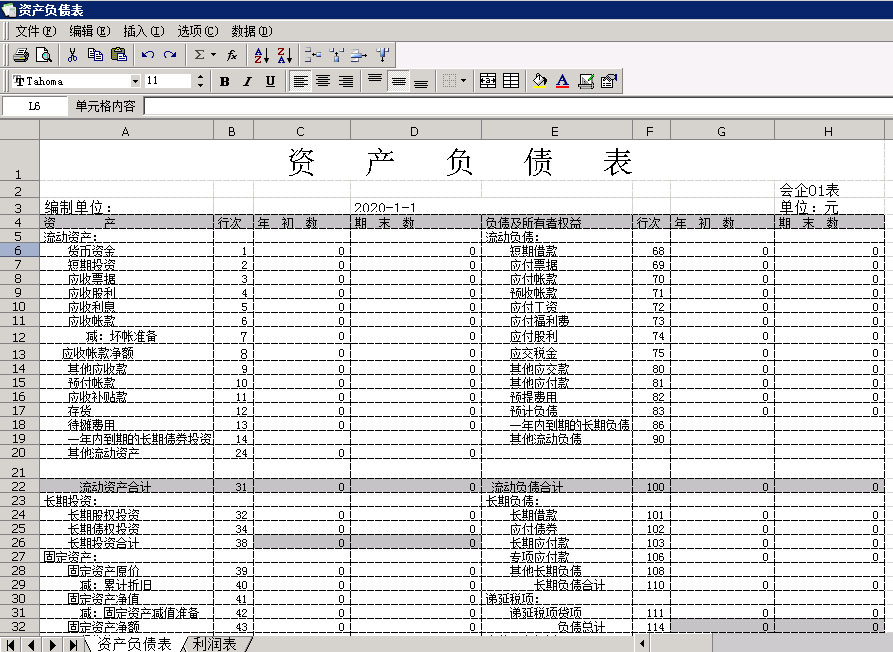This screenshot has width=893, height=652.
Task: Click the Print icon in the toolbar
Action: tap(21, 55)
